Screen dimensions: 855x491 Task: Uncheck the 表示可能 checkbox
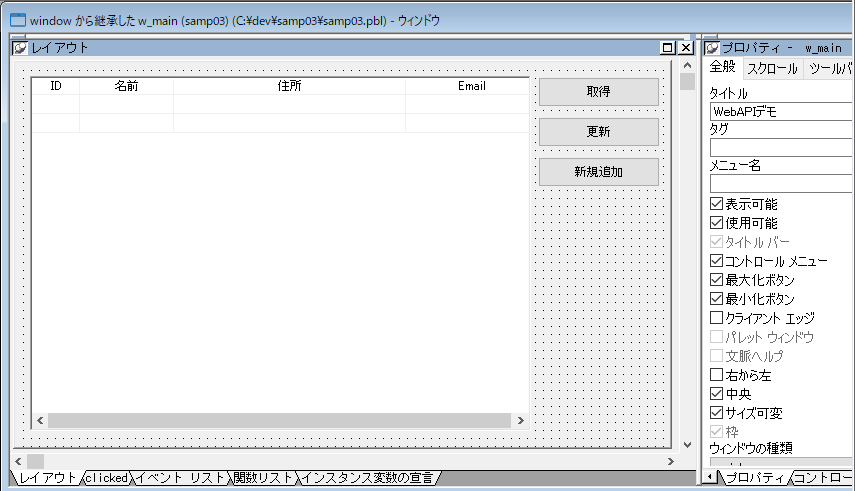[716, 204]
